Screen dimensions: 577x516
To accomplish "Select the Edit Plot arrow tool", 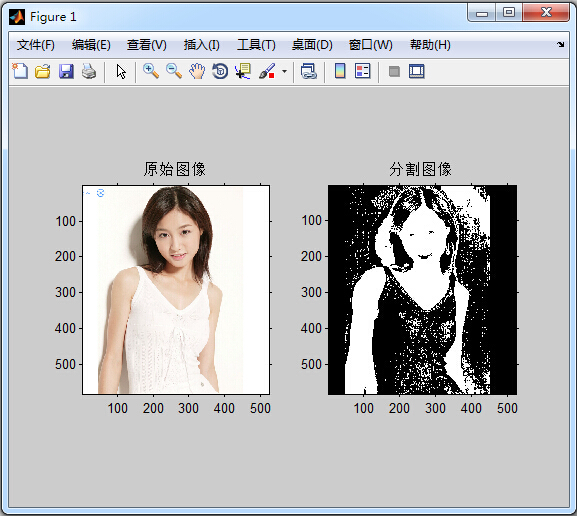I will 121,71.
